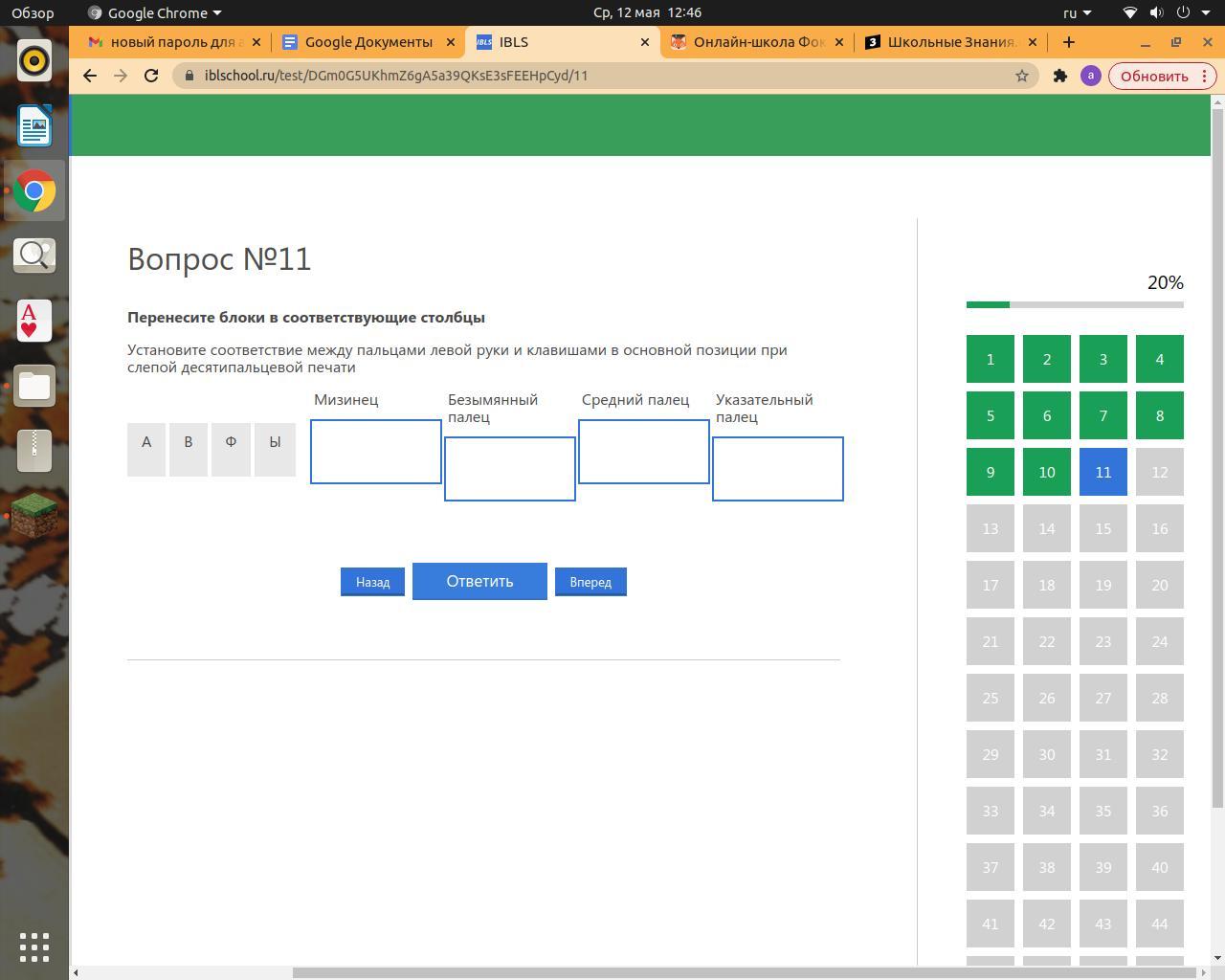Image resolution: width=1225 pixels, height=980 pixels.
Task: Launch the Solitaire card game from dock
Action: pyautogui.click(x=34, y=321)
